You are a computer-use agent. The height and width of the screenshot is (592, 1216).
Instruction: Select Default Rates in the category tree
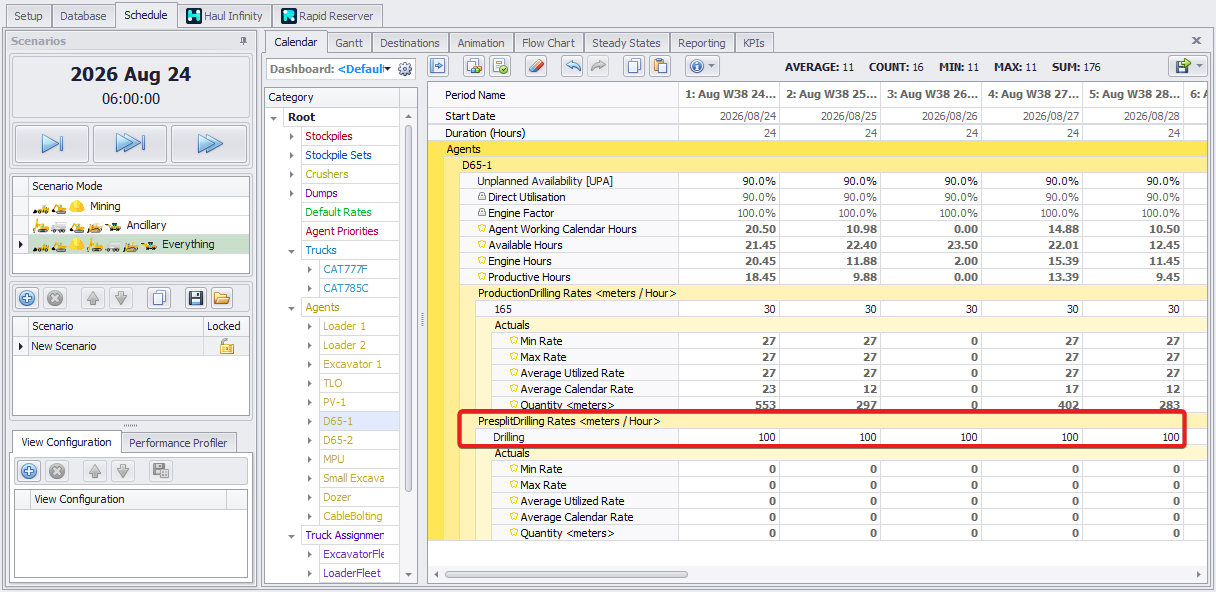pos(338,212)
